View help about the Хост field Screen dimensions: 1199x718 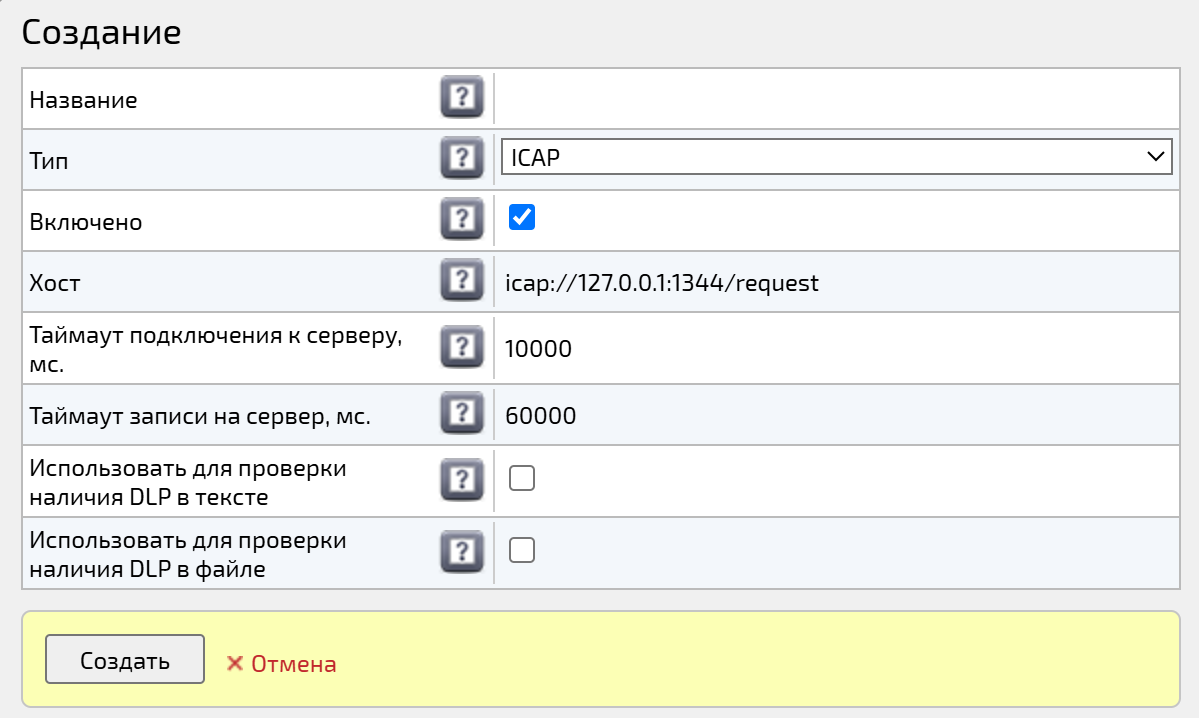coord(462,281)
